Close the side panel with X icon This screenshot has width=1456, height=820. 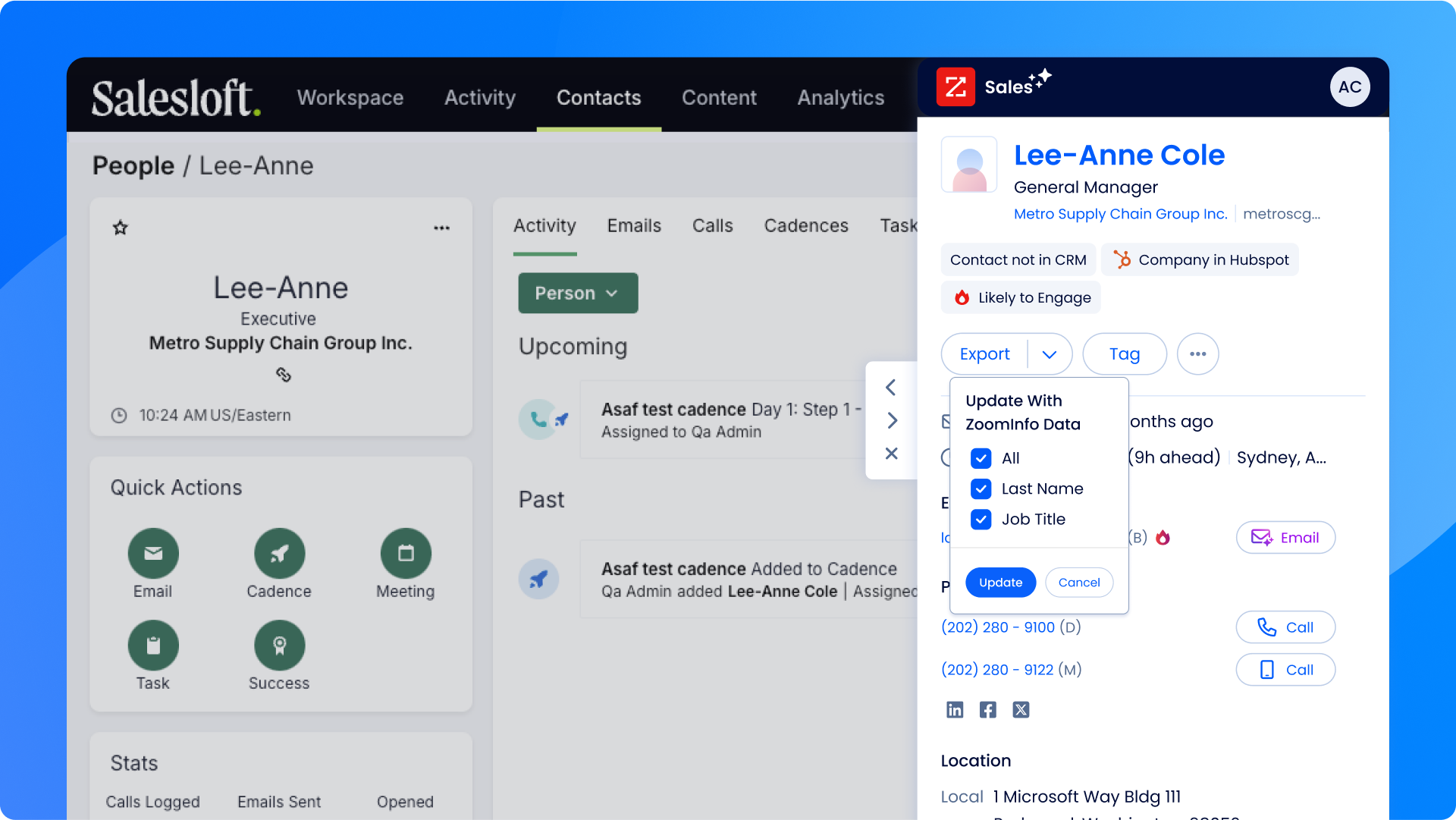[891, 454]
